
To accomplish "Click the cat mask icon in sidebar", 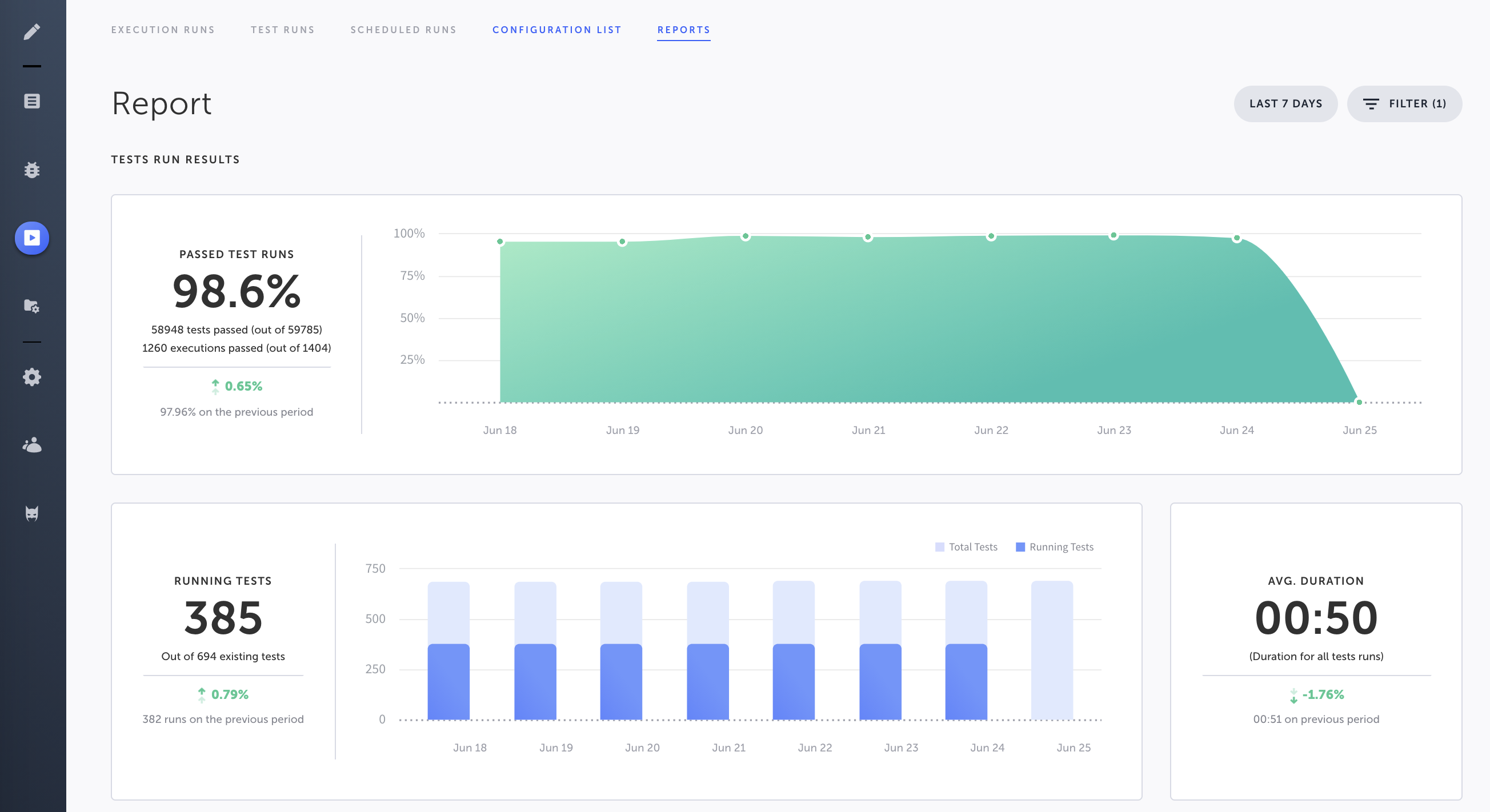I will click(x=32, y=513).
